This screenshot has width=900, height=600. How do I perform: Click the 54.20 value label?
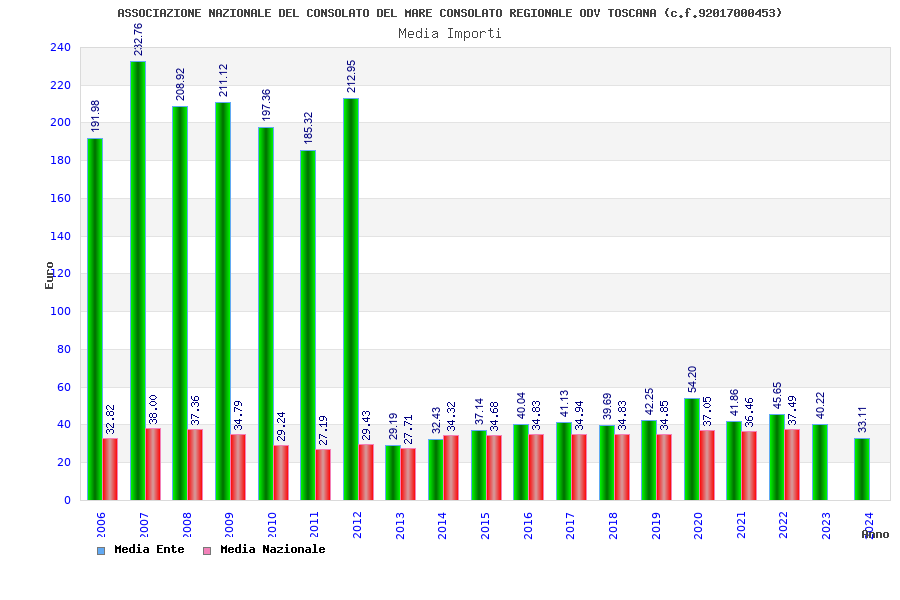tap(692, 379)
